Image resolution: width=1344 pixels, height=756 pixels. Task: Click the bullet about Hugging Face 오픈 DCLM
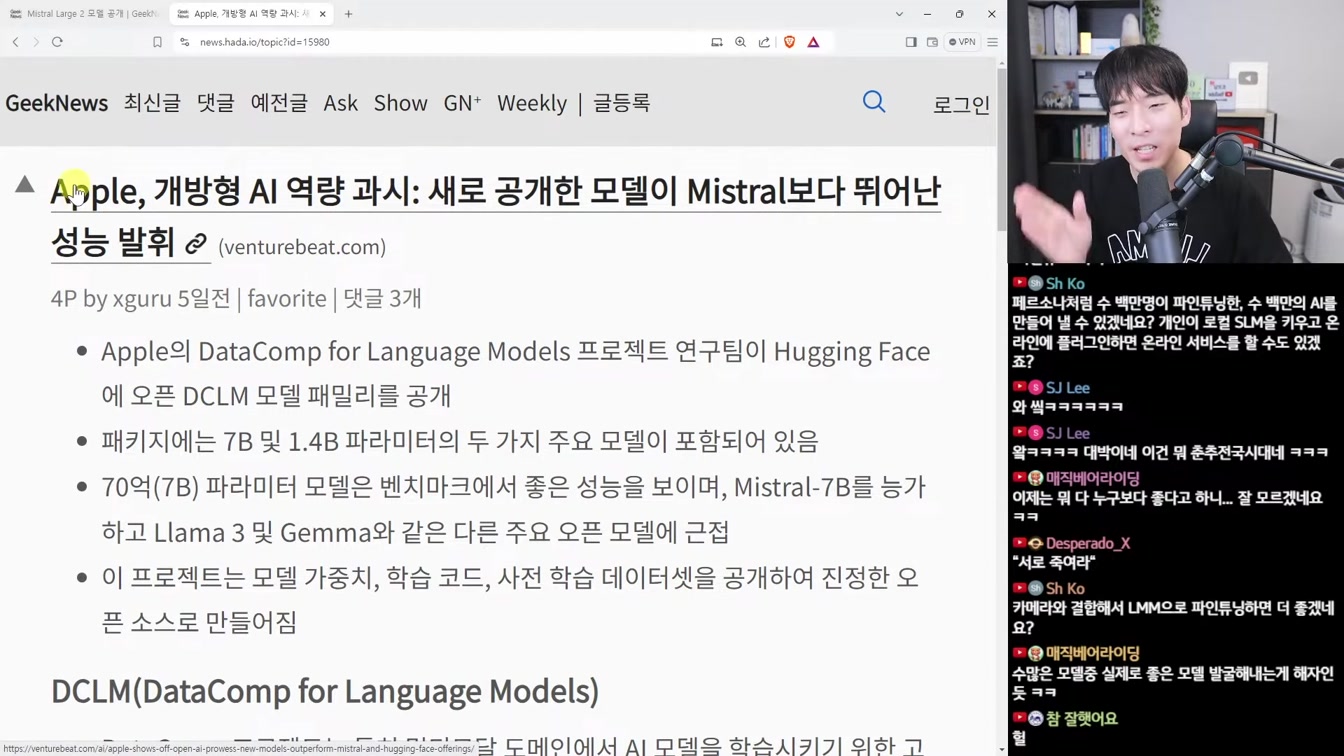tap(516, 373)
